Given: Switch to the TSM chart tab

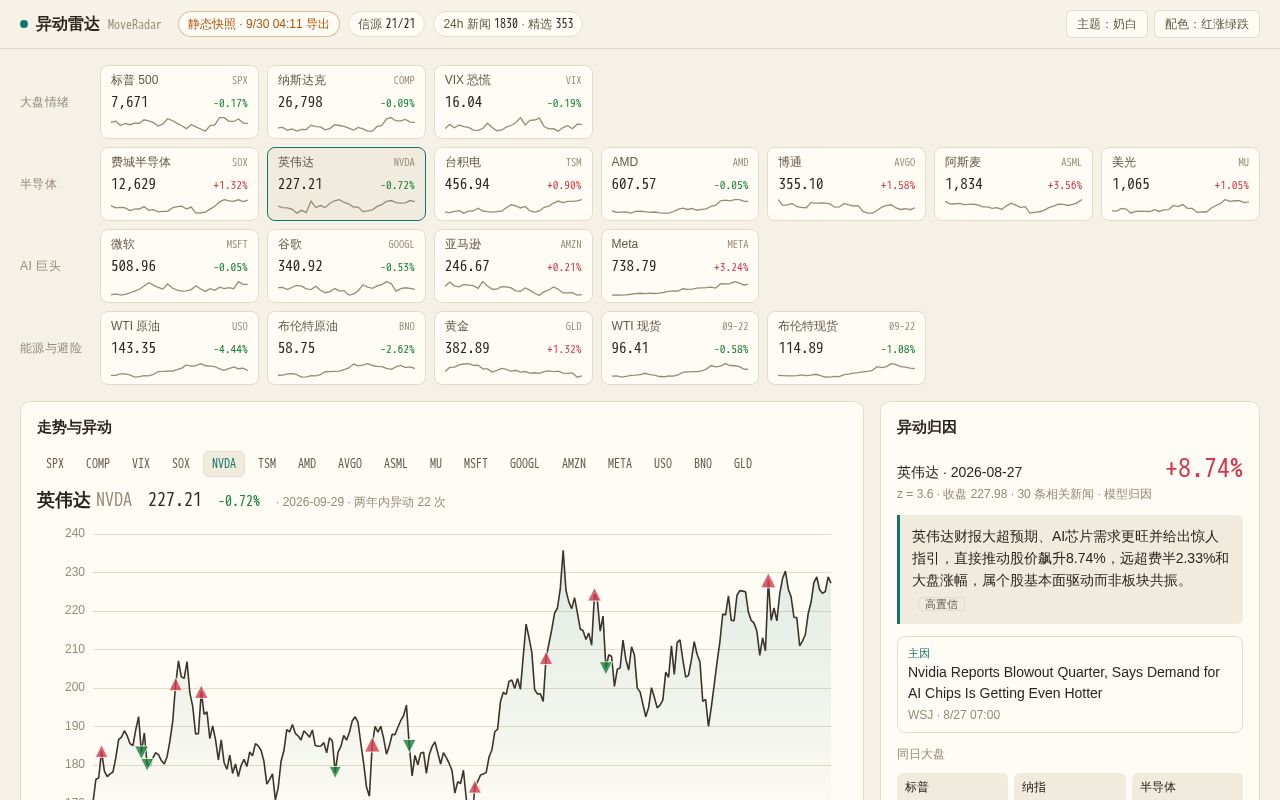Looking at the screenshot, I should [267, 464].
